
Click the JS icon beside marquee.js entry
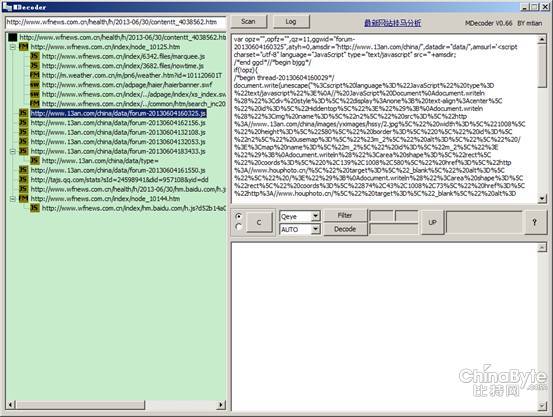[35, 56]
